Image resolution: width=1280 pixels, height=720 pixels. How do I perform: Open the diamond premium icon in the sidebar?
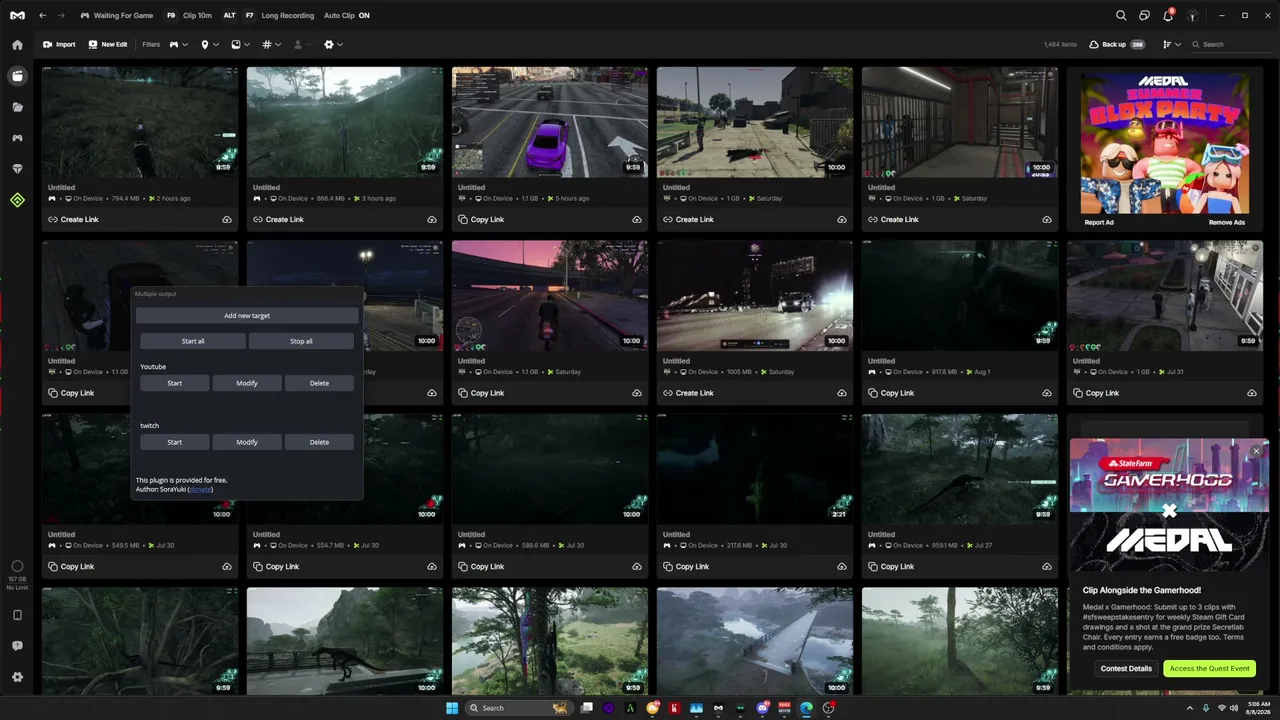click(x=17, y=169)
